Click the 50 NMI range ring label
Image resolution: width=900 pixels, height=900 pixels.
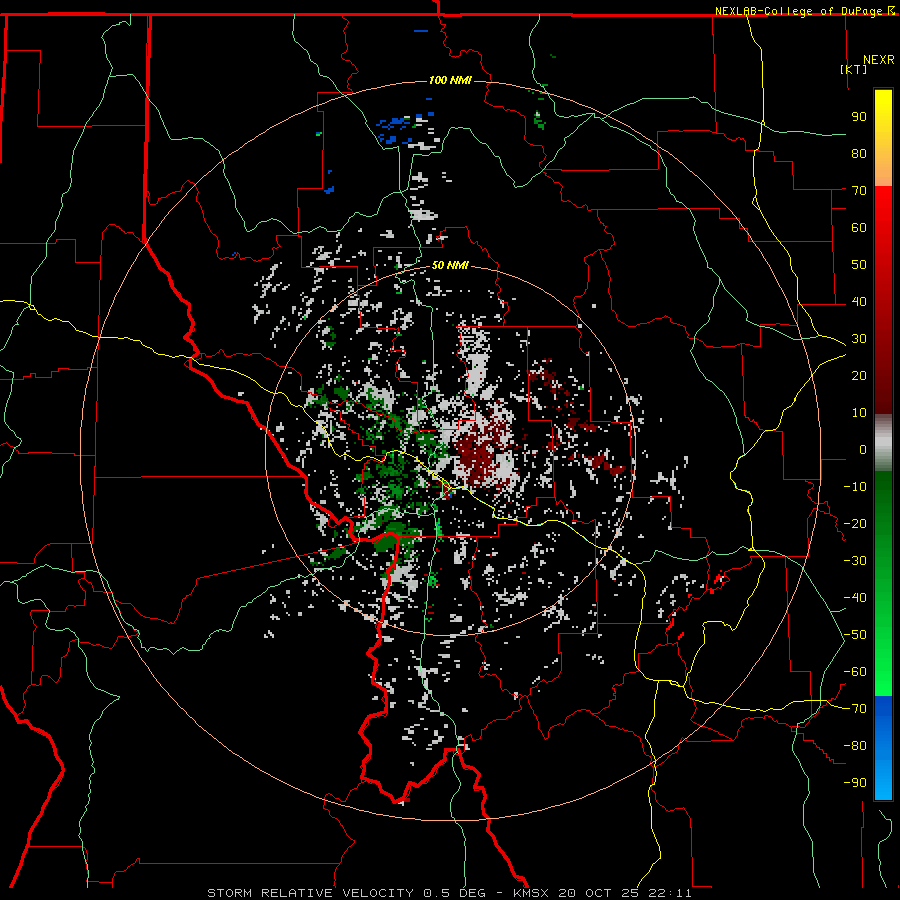coord(450,265)
